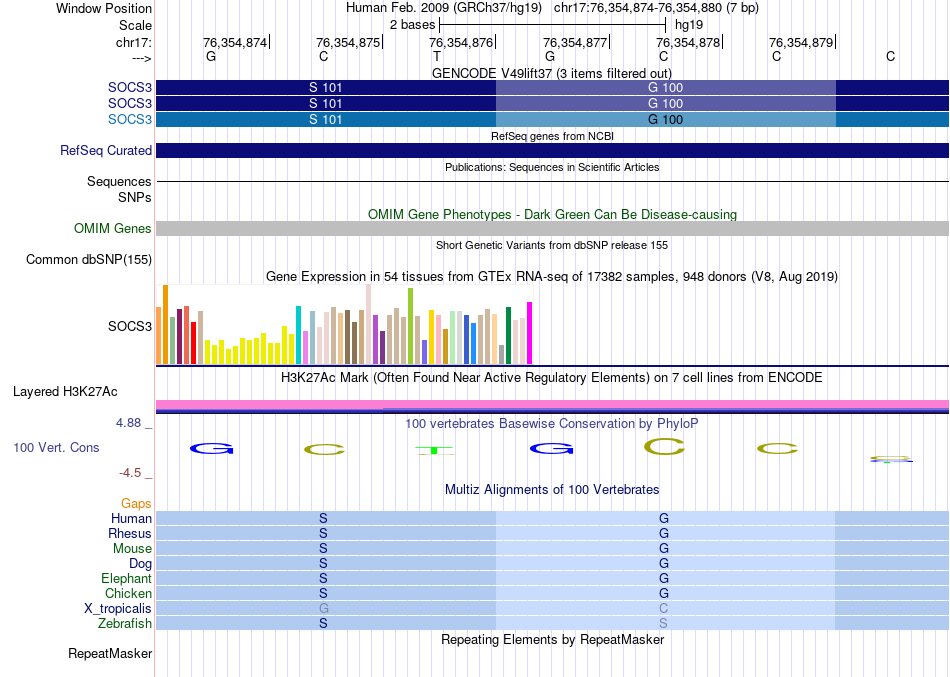
Task: Click the tall yellow-green bar in GTEx chart
Action: coord(410,326)
